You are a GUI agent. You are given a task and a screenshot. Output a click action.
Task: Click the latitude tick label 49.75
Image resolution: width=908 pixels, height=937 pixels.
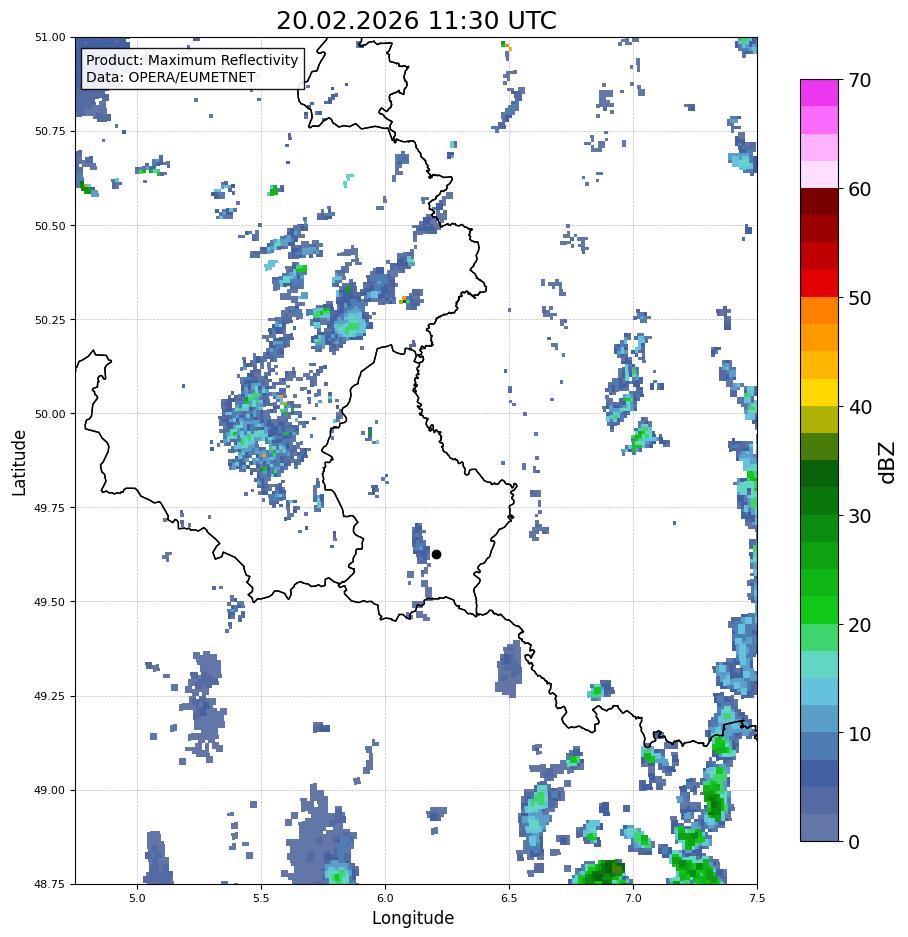point(50,508)
